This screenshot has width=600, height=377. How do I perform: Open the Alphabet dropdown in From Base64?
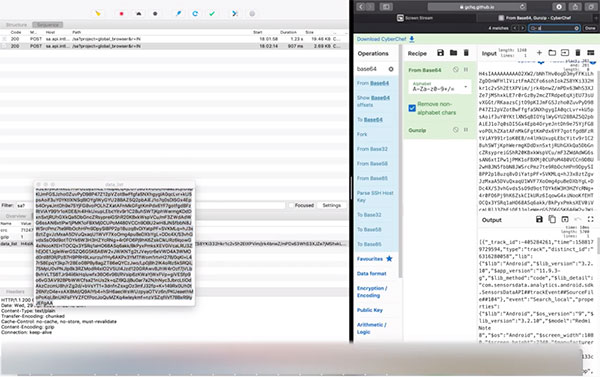pyautogui.click(x=440, y=87)
